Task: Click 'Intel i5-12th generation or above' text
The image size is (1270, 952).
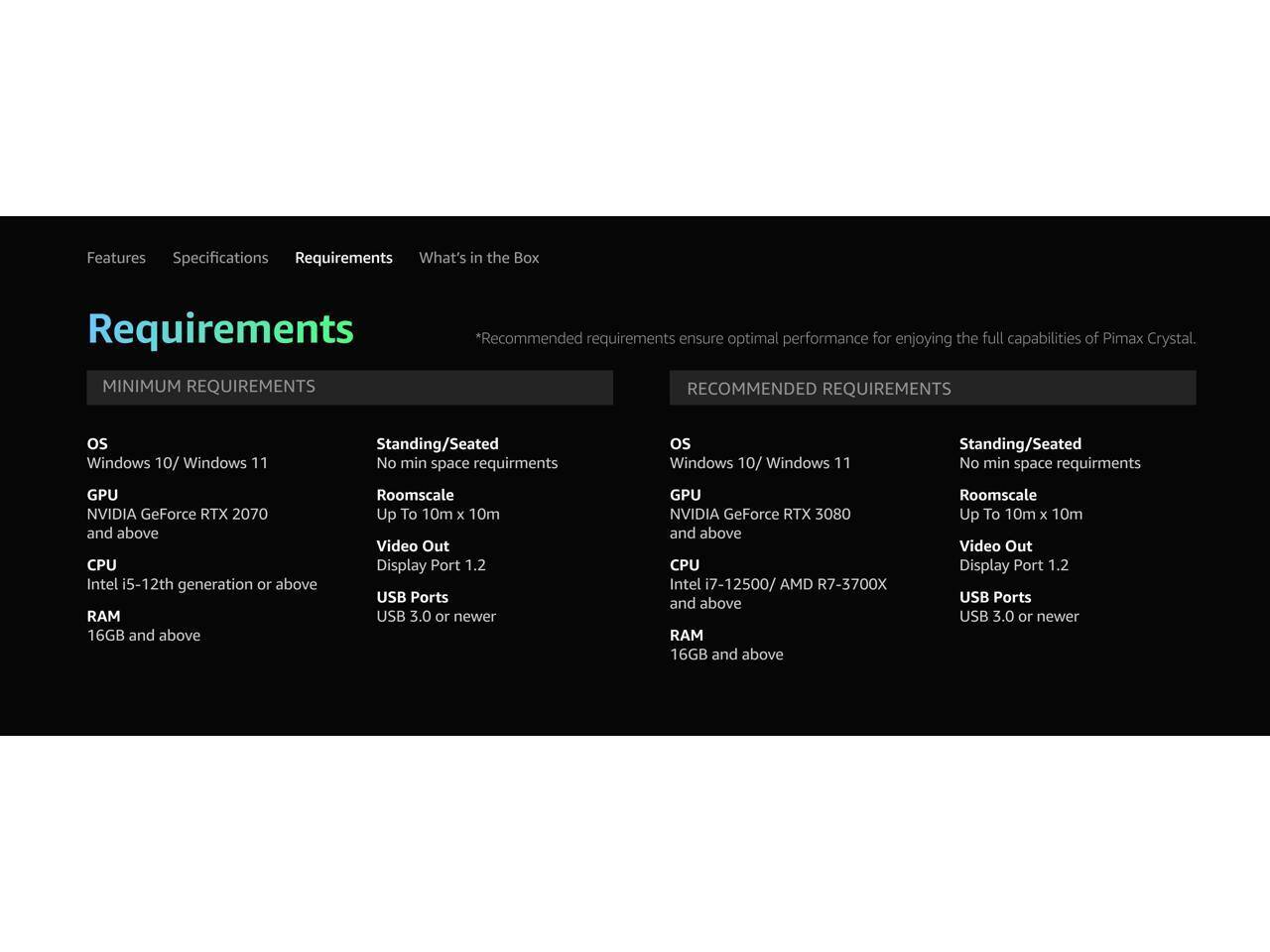Action: 201,584
